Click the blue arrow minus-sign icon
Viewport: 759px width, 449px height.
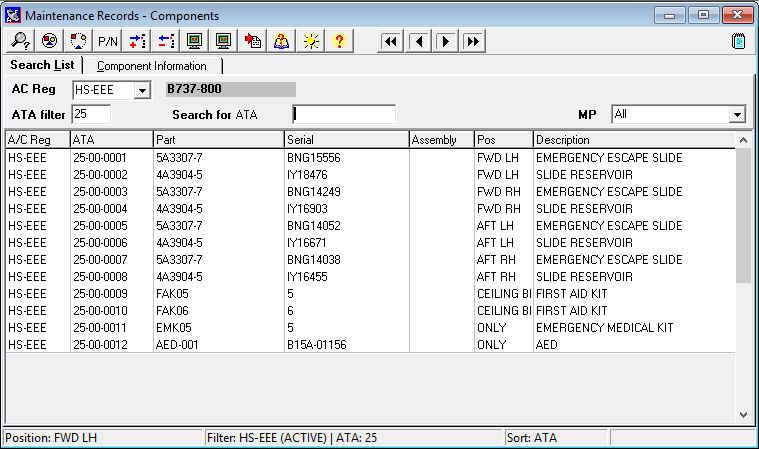[x=166, y=41]
